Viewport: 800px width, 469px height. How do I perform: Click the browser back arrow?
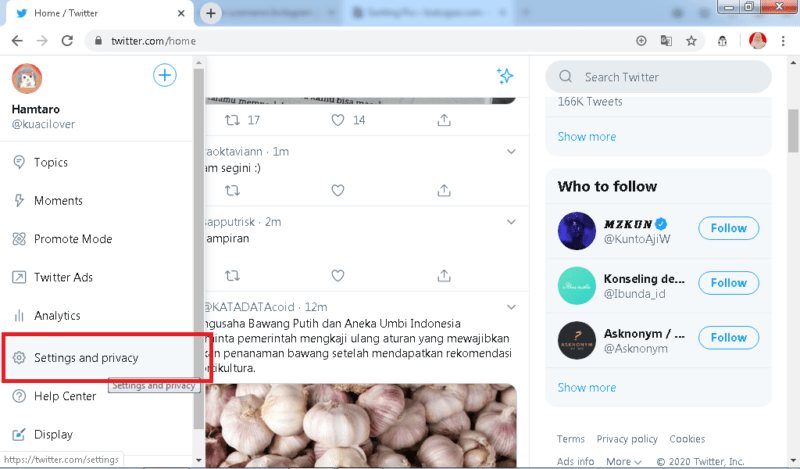[x=17, y=41]
